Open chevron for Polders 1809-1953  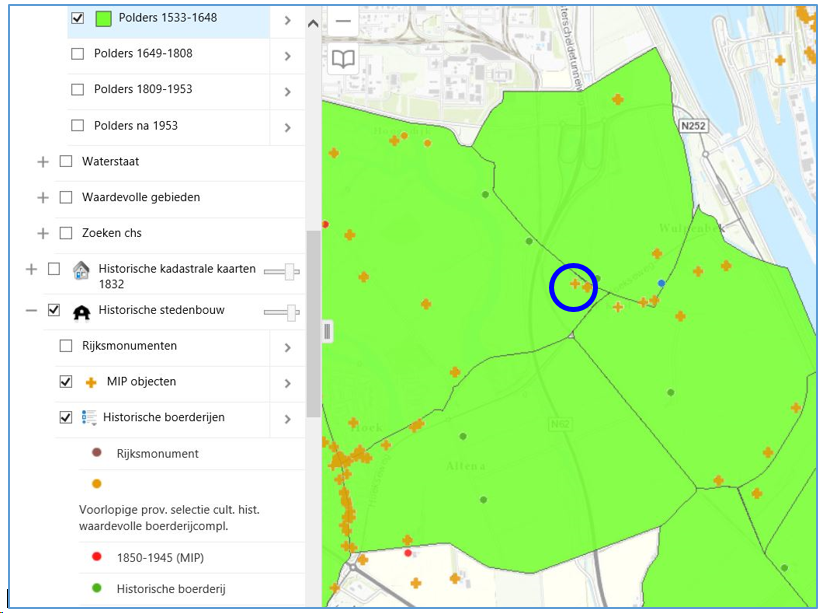click(x=287, y=92)
